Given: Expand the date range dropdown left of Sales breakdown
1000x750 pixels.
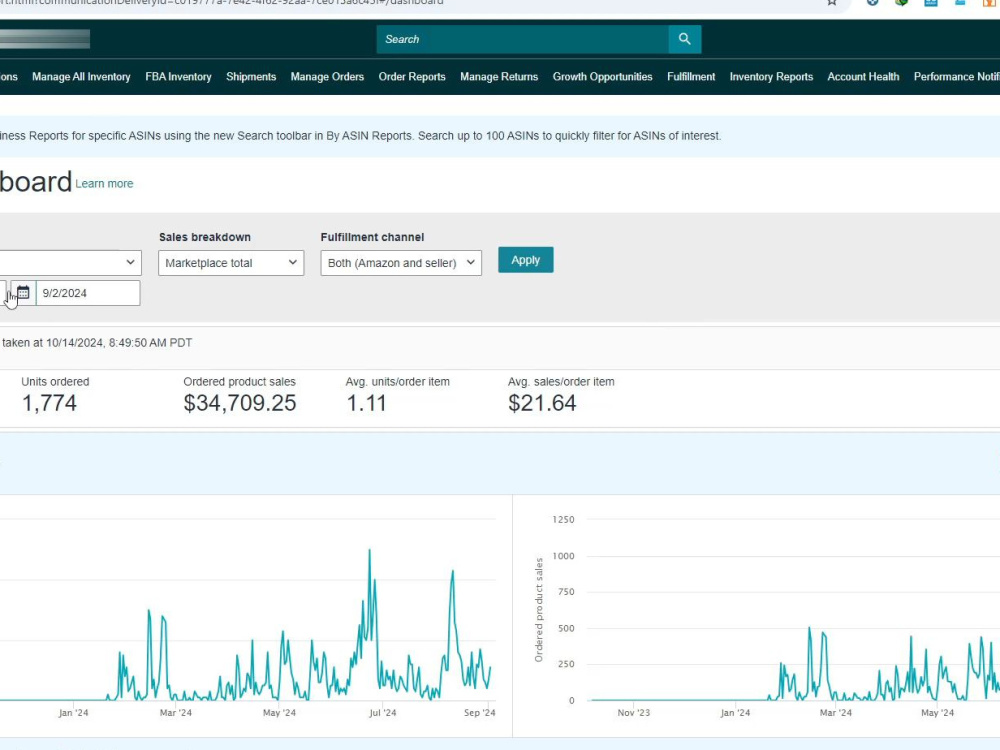Looking at the screenshot, I should [70, 263].
